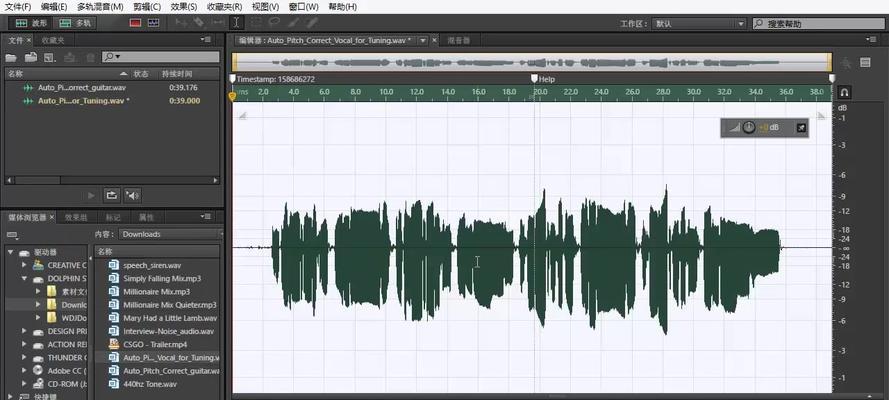Select the Slip tool in toolbar

coord(218,23)
